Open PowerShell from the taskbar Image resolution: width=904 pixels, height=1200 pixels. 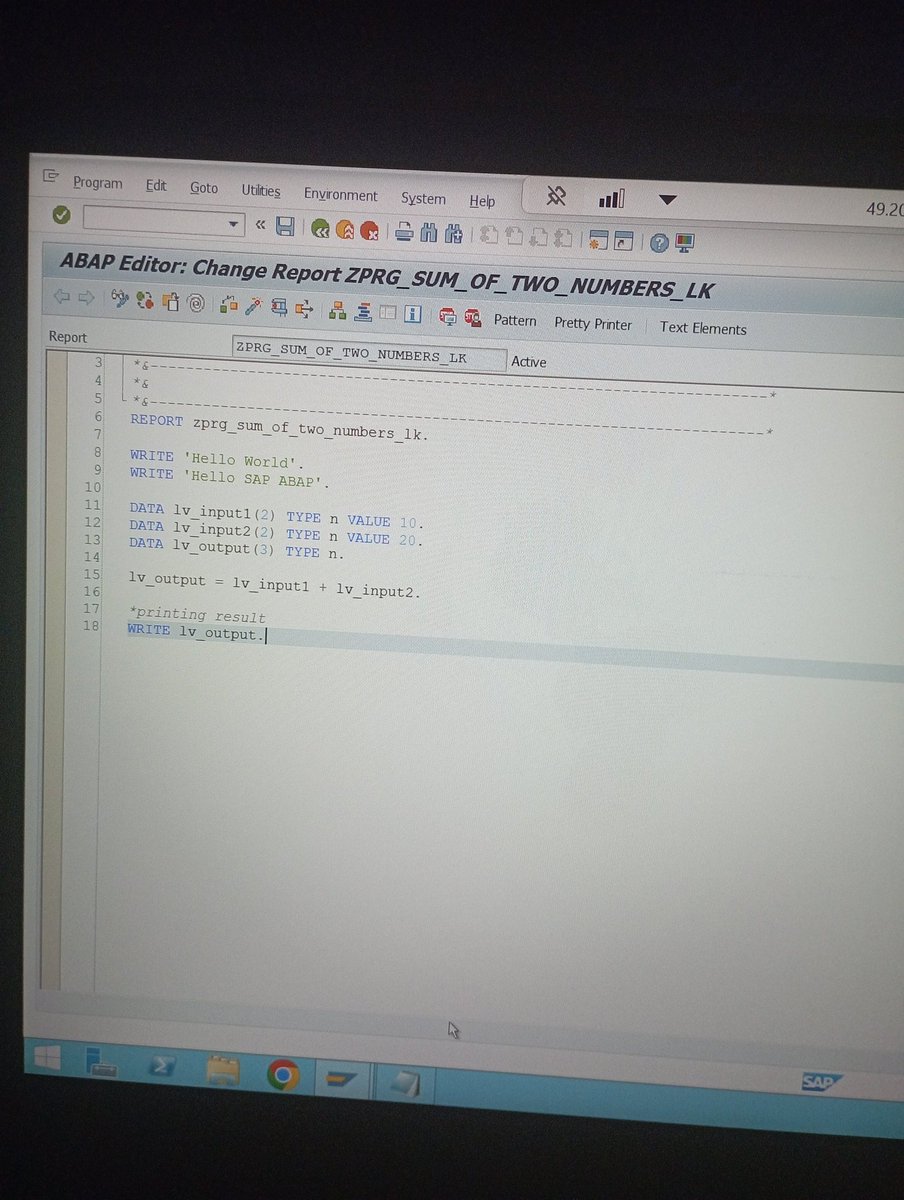click(163, 1067)
